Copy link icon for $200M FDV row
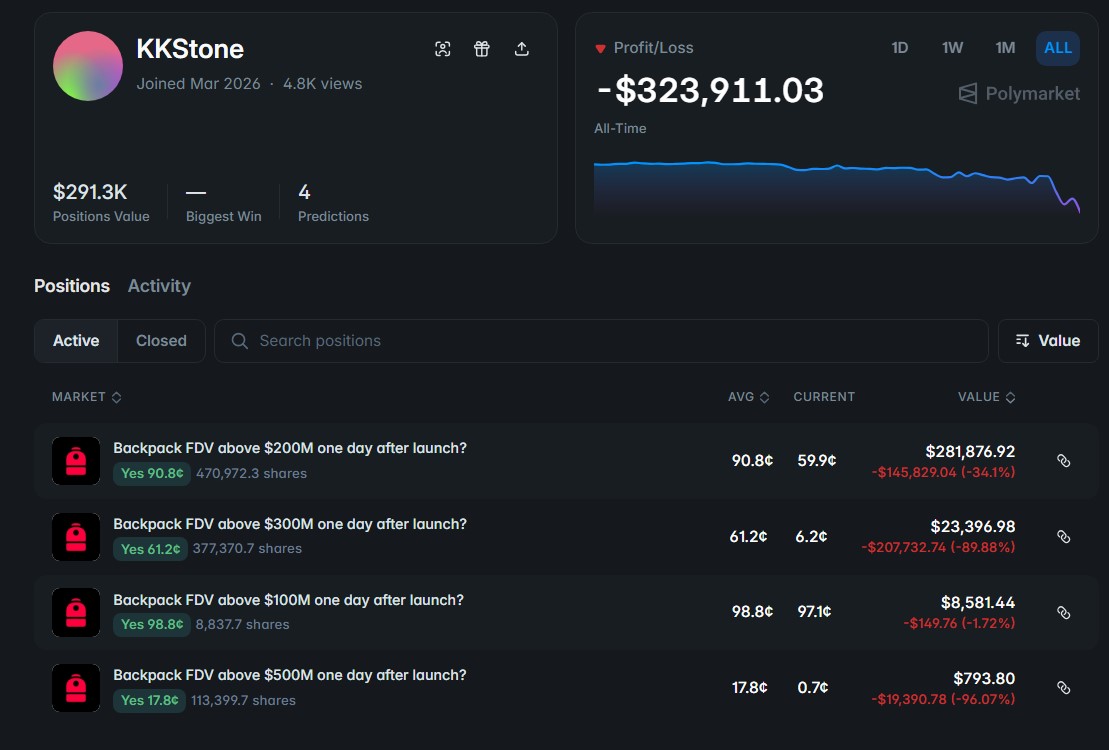The height and width of the screenshot is (750, 1109). (x=1063, y=461)
